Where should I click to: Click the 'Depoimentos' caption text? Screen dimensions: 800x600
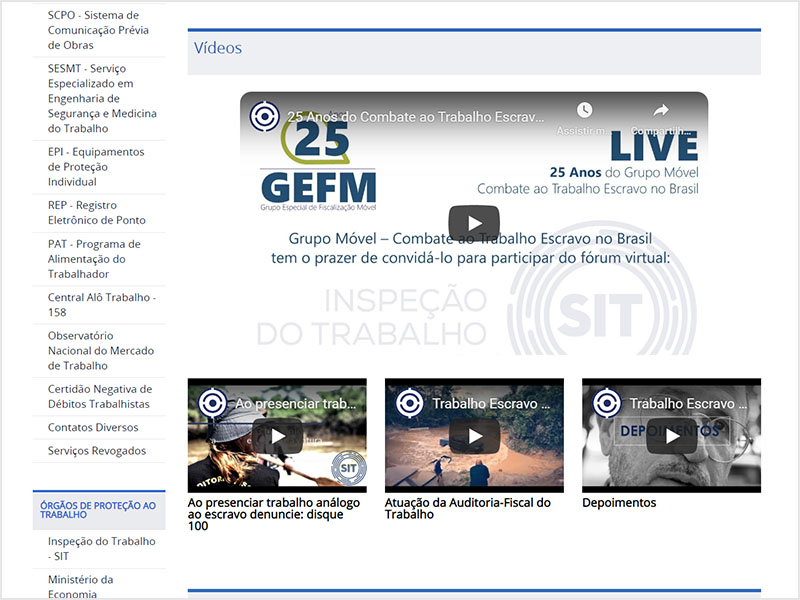coord(619,503)
